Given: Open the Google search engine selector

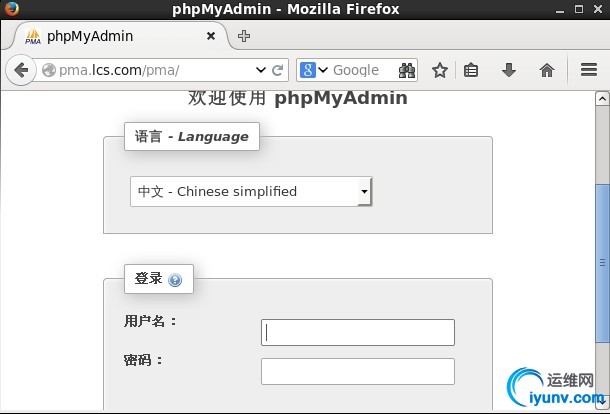Looking at the screenshot, I should [314, 70].
